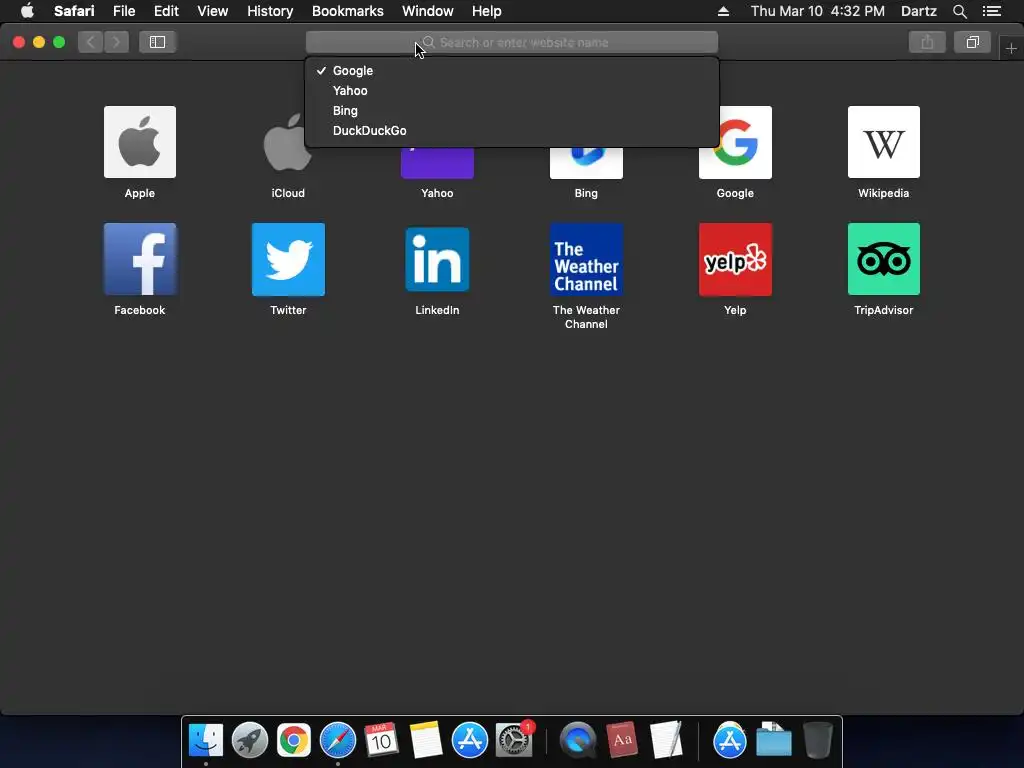Viewport: 1024px width, 768px height.
Task: Show the tab overview
Action: (972, 42)
